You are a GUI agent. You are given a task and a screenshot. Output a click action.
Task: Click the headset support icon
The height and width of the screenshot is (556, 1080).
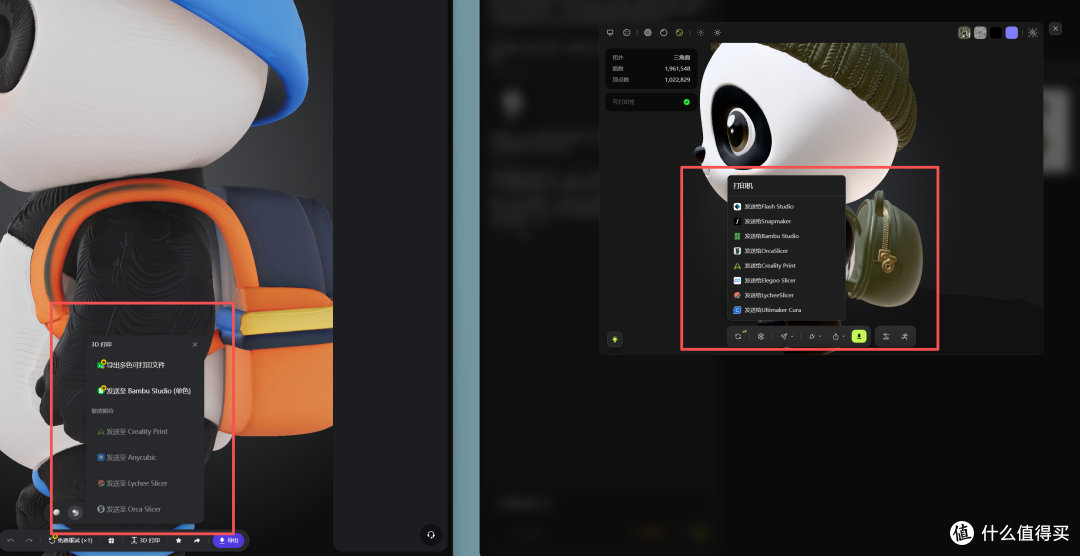click(431, 535)
